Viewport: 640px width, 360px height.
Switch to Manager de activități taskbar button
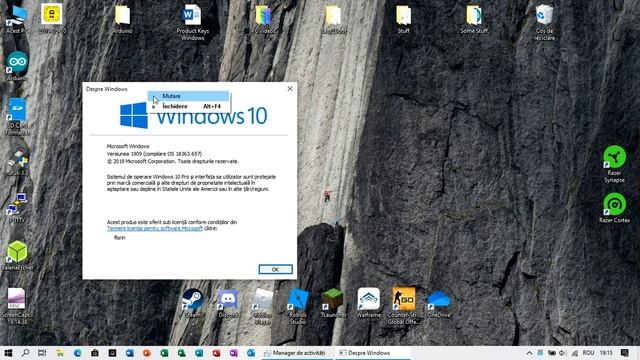298,353
